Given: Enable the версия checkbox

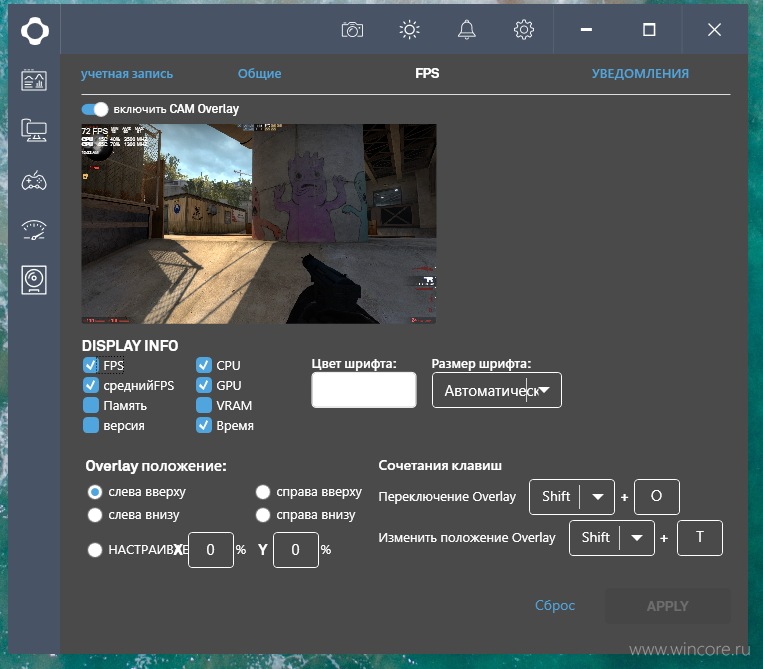Looking at the screenshot, I should tap(91, 425).
